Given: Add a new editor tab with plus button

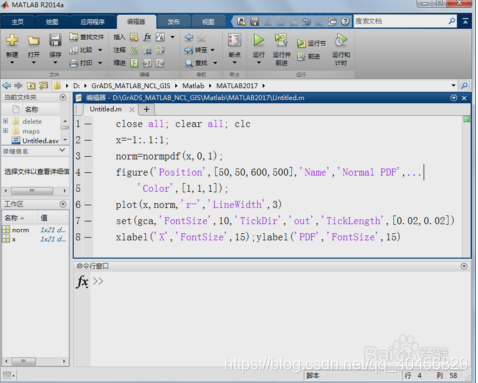Looking at the screenshot, I should (146, 109).
